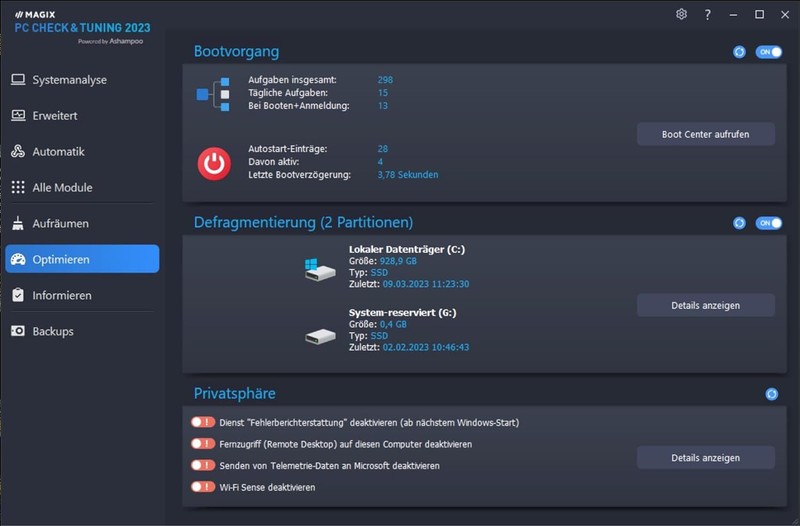Click Details anzeigen for Defragmentierung
The width and height of the screenshot is (800, 526).
[706, 305]
